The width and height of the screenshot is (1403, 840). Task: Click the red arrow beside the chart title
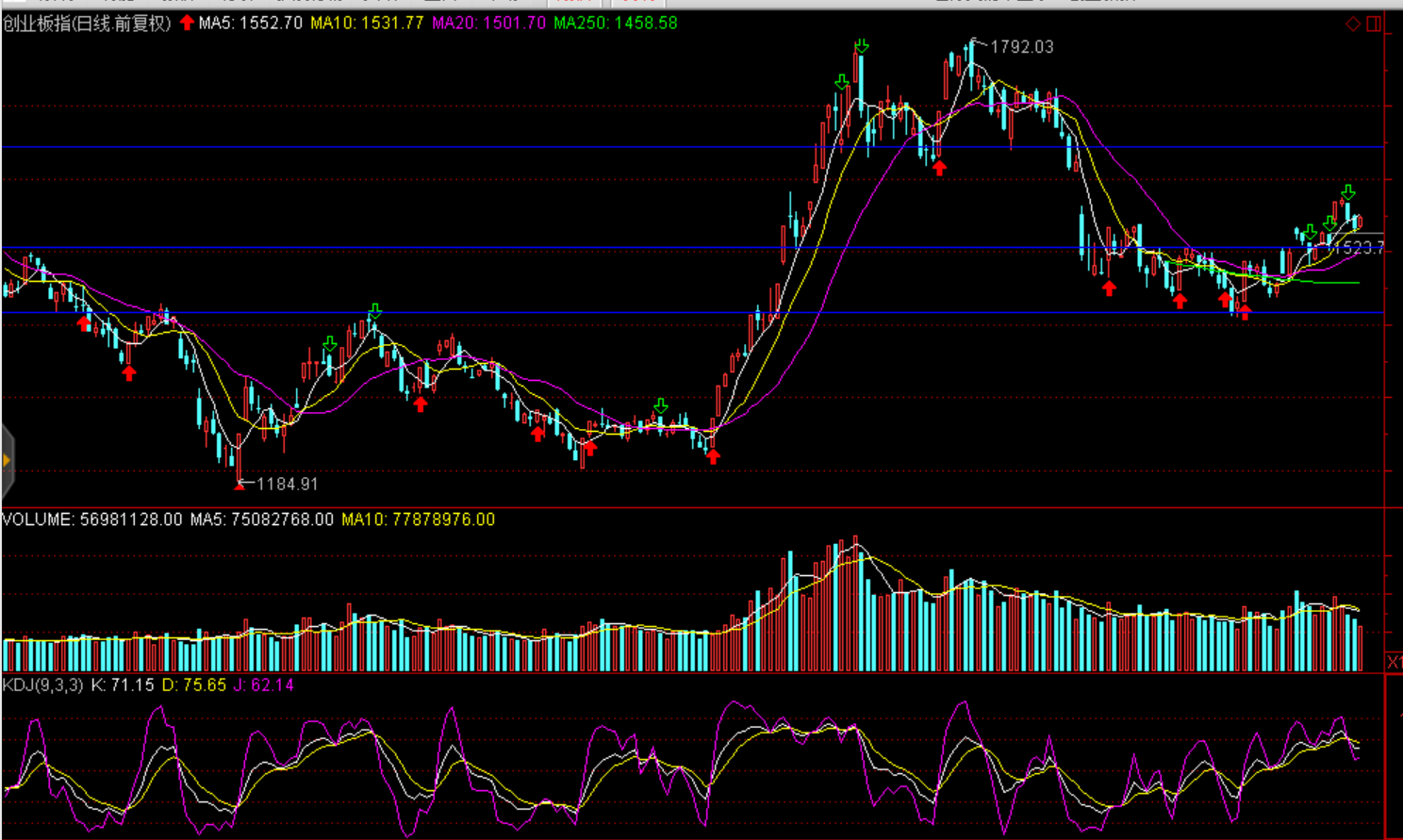pyautogui.click(x=187, y=23)
